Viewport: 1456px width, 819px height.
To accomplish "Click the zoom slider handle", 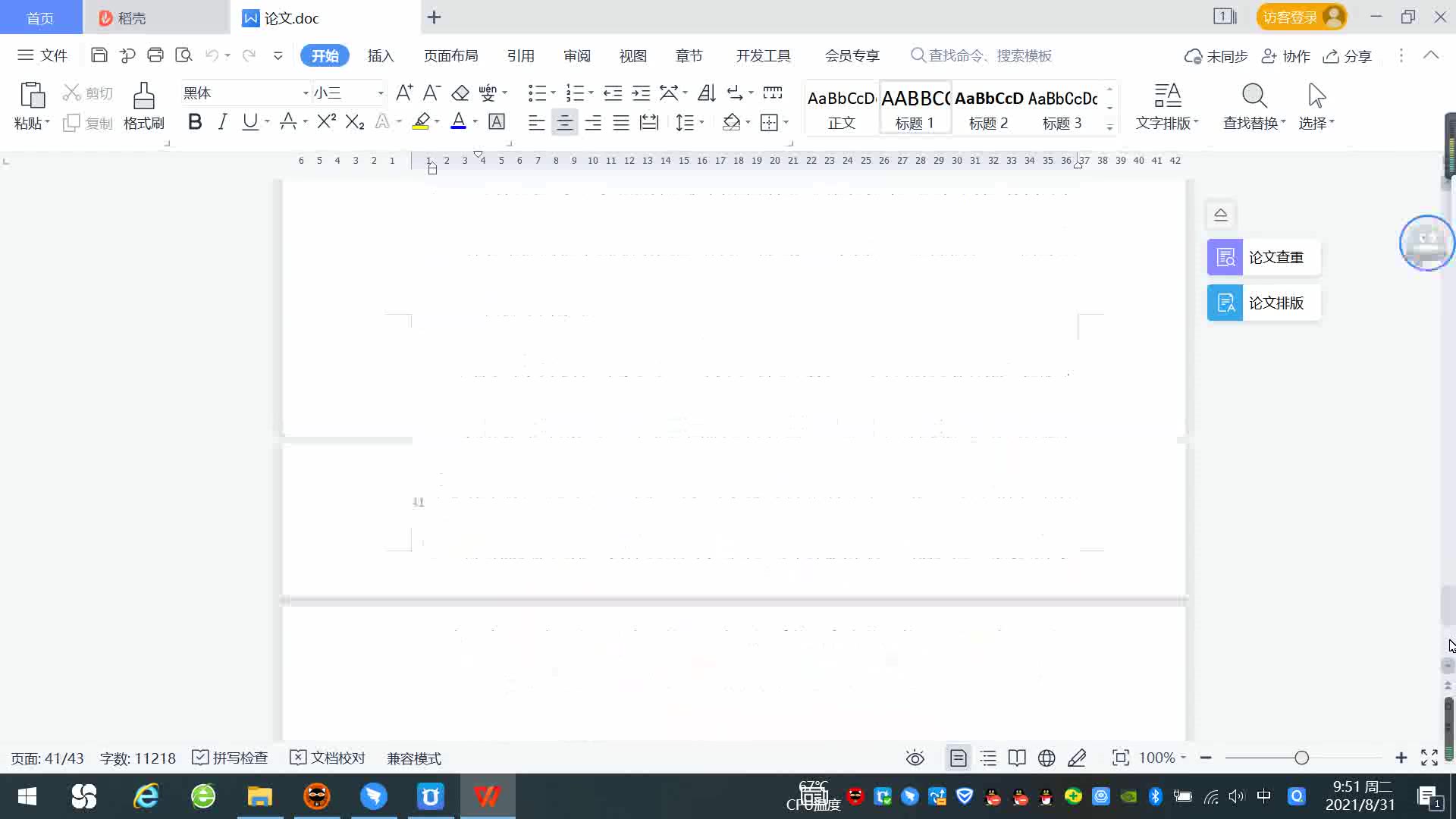I will (1302, 758).
